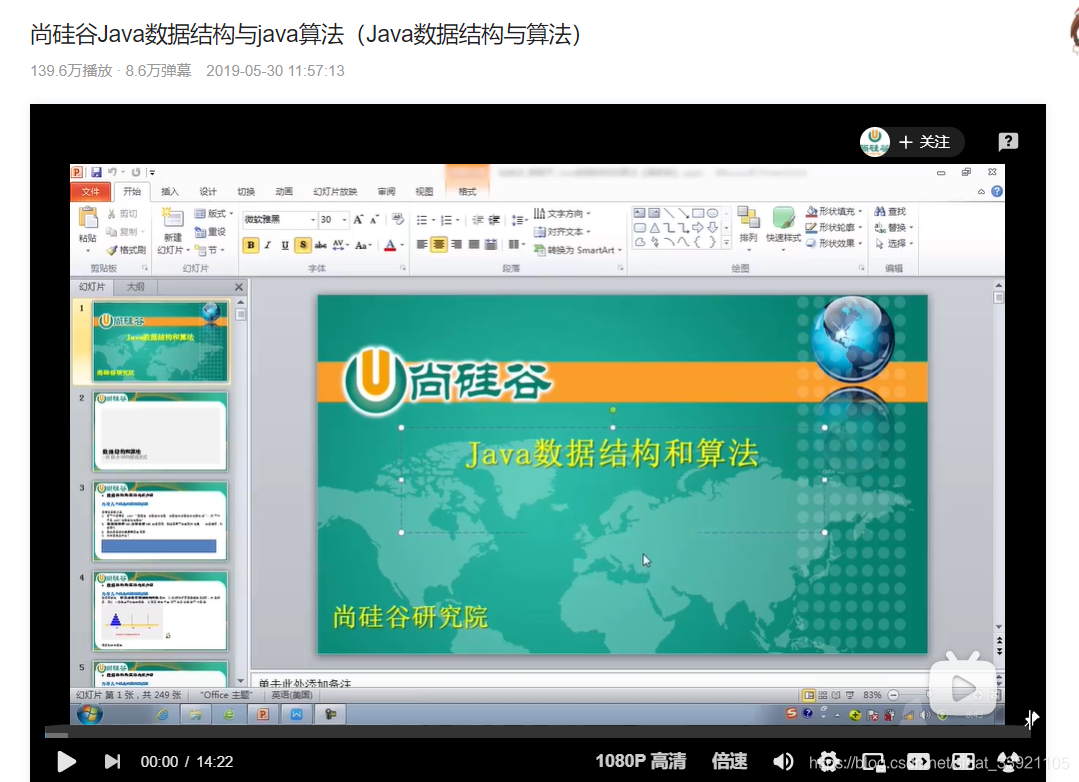Click 转换为 SmartArt button
1079x782 pixels.
(x=578, y=250)
